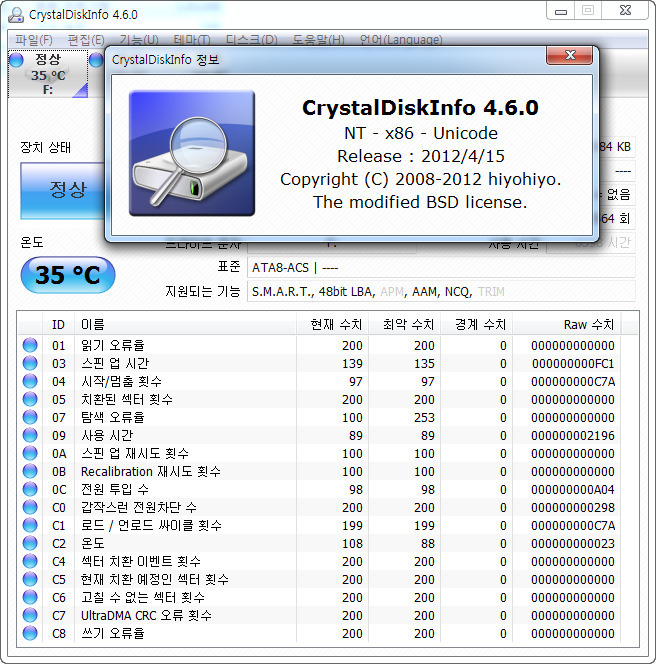Click status circle for ID 0B row
This screenshot has height=664, width=656.
coord(30,471)
